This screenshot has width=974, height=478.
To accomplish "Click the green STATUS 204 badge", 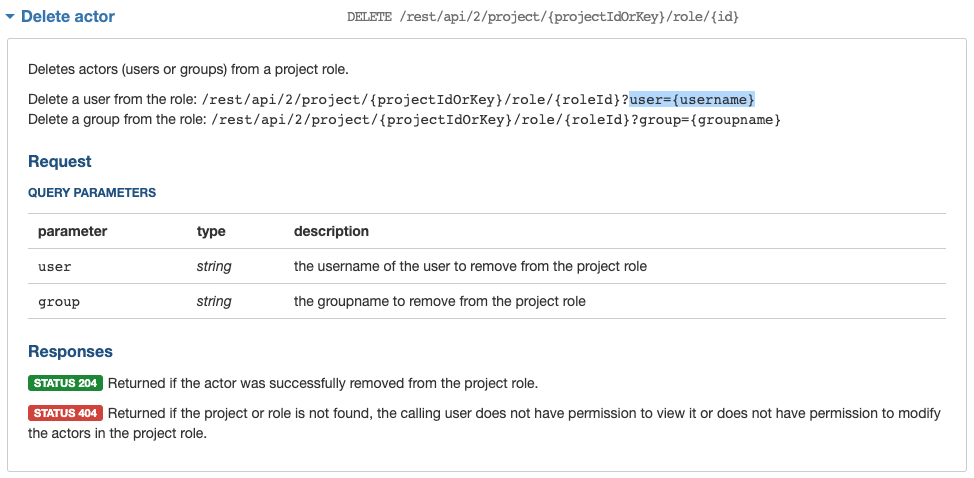I will coord(66,384).
